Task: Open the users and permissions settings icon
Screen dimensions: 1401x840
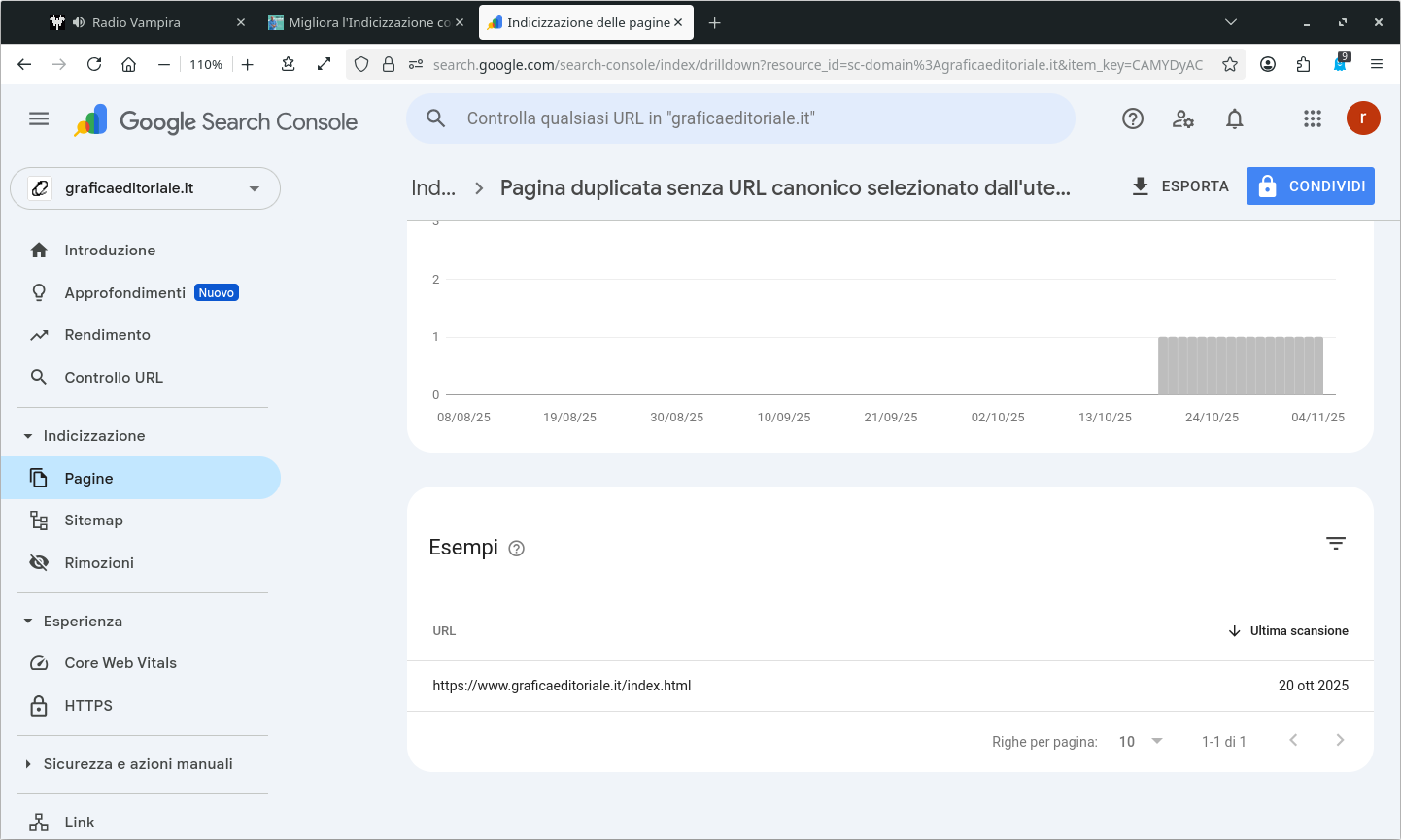Action: (1182, 119)
